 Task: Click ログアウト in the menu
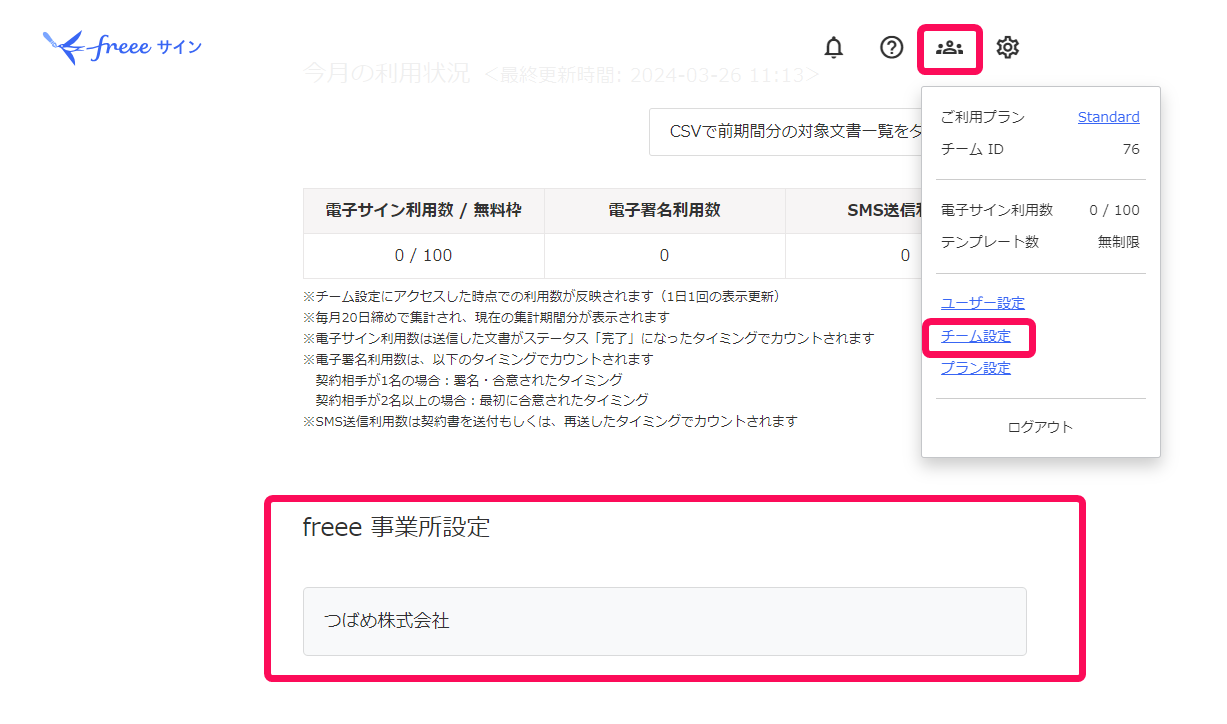point(1040,427)
